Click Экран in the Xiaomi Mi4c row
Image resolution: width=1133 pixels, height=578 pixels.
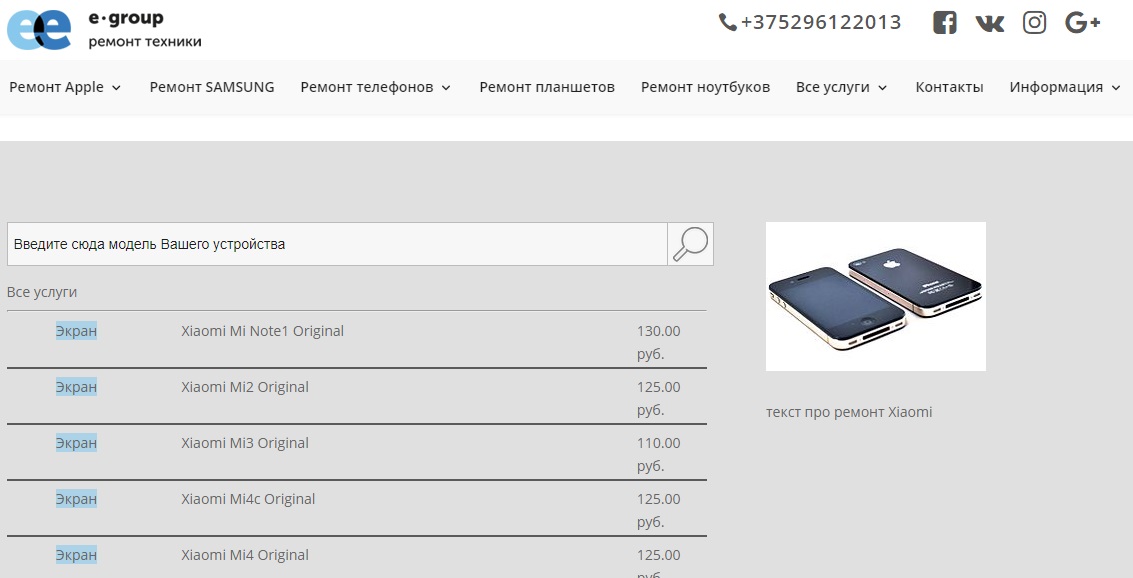click(x=76, y=499)
